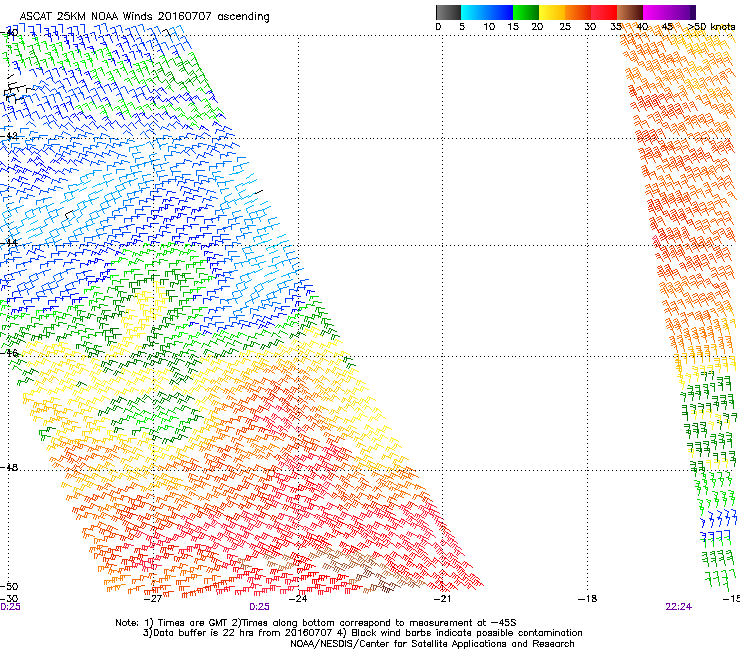Click the '>50 knots' legend label
Viewport: 740px width, 650px height.
(711, 26)
